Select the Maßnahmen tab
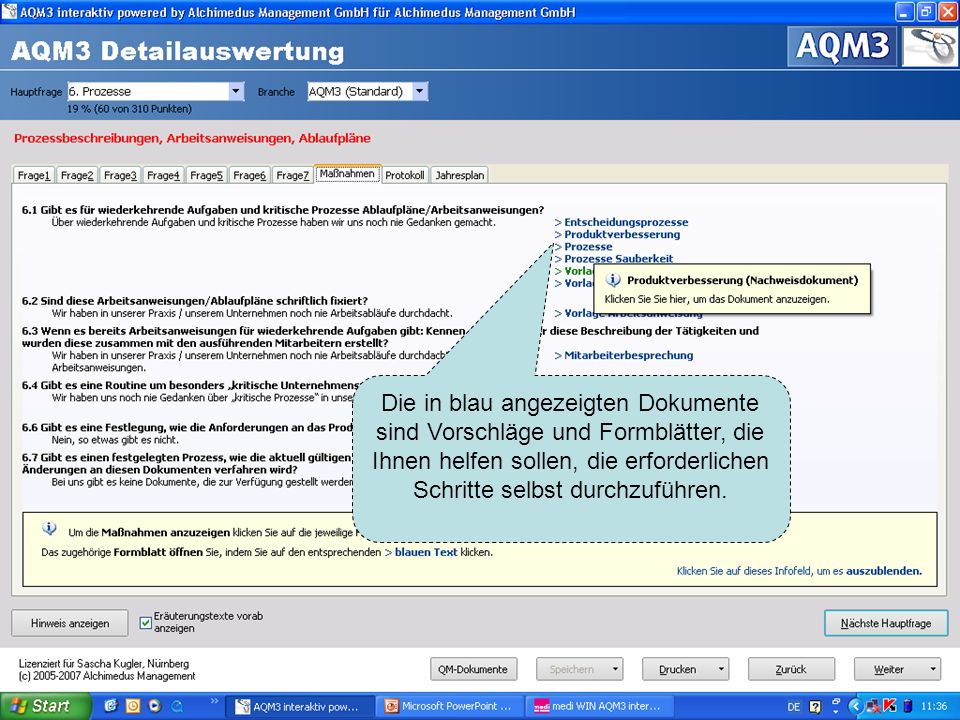 347,174
